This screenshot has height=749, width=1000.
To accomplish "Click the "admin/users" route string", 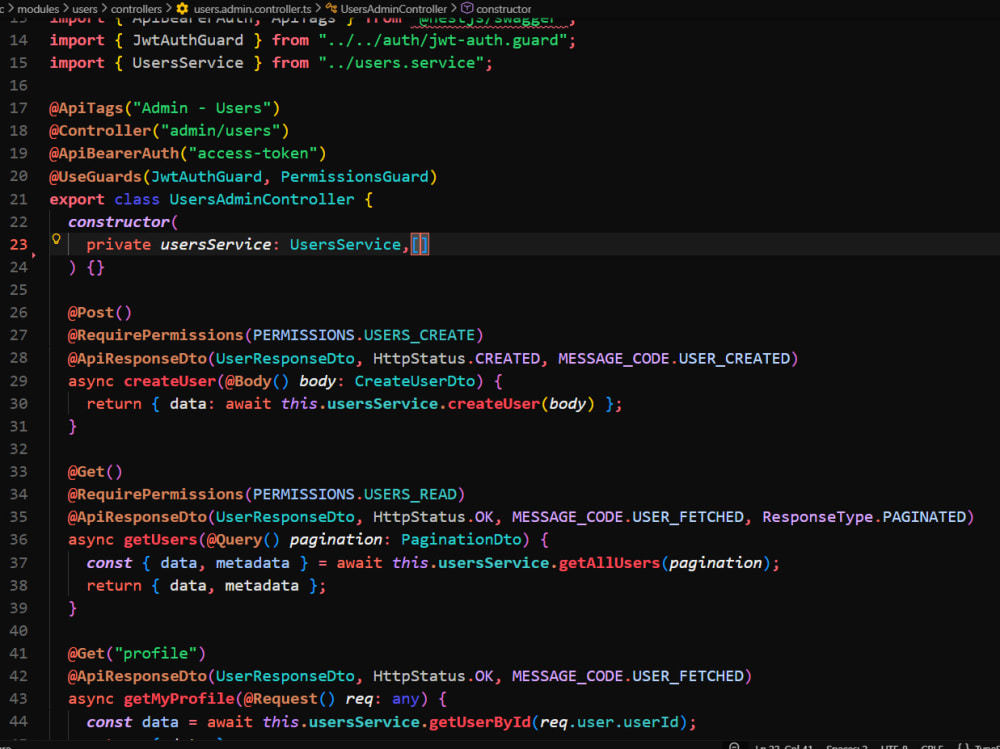I will pyautogui.click(x=221, y=131).
